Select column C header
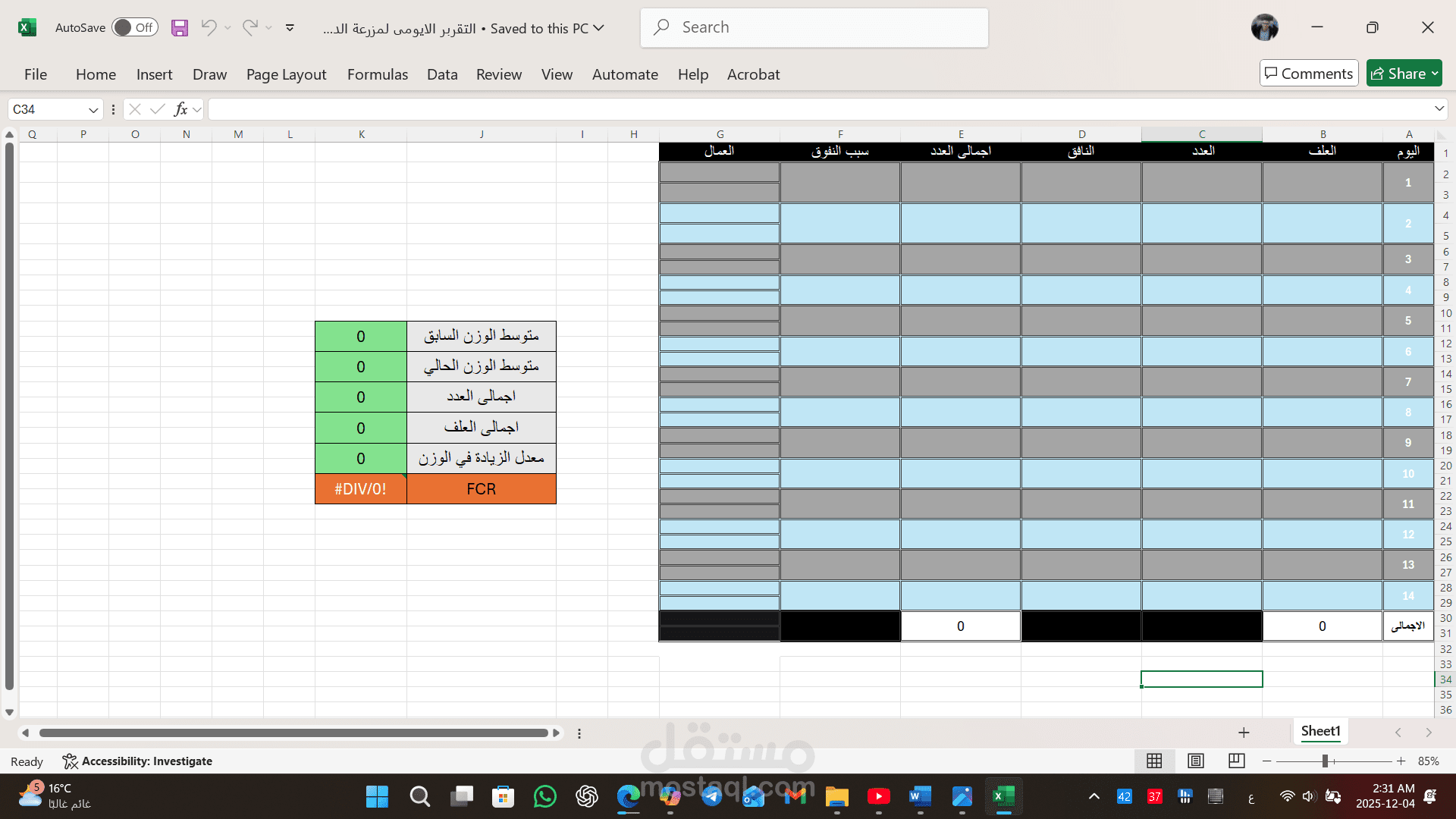 1202,134
